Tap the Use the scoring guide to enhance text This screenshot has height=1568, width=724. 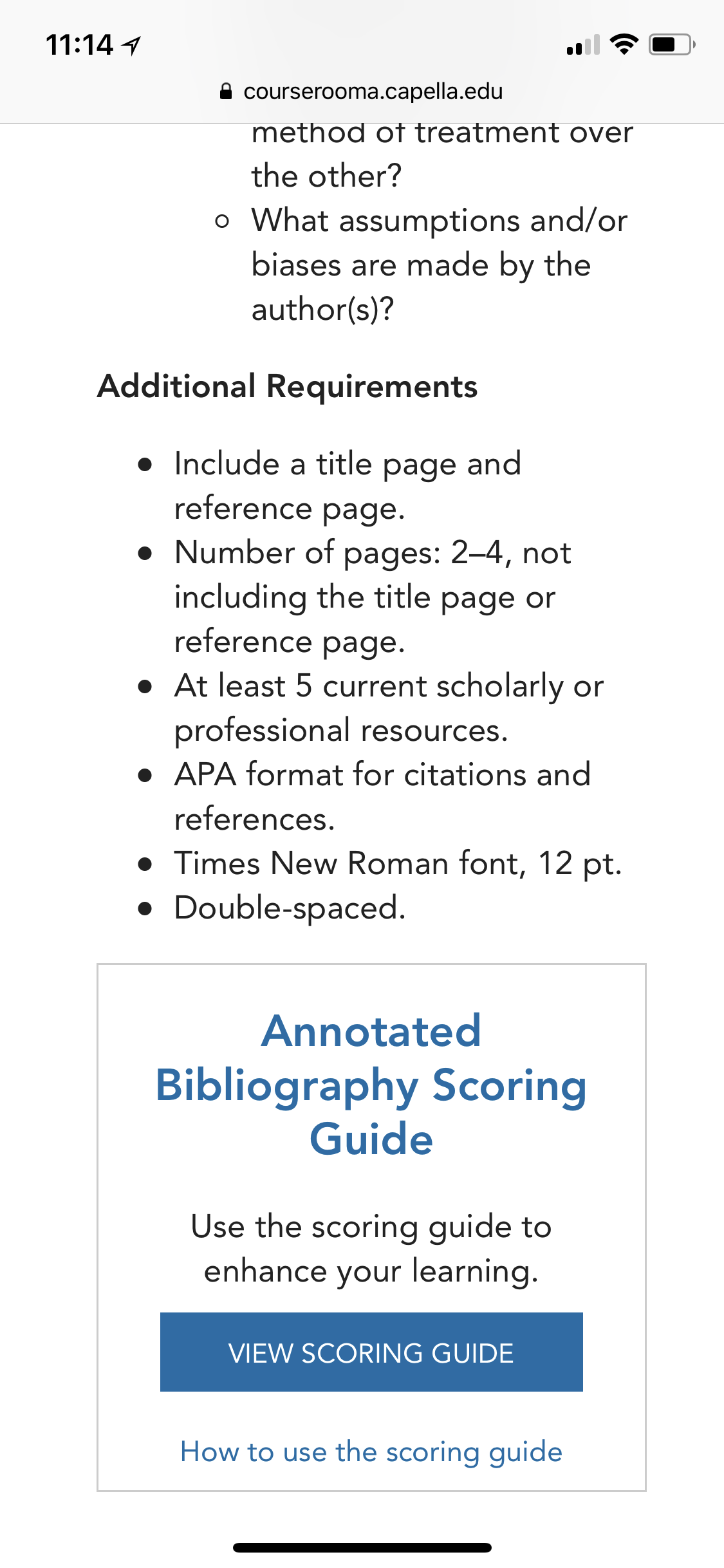pyautogui.click(x=371, y=1249)
